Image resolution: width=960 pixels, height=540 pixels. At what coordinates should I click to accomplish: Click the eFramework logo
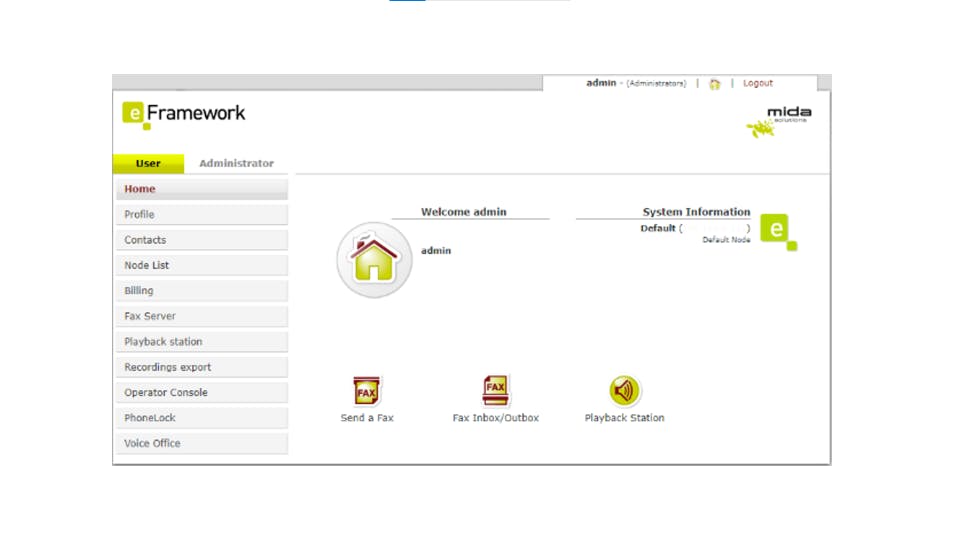click(x=184, y=114)
